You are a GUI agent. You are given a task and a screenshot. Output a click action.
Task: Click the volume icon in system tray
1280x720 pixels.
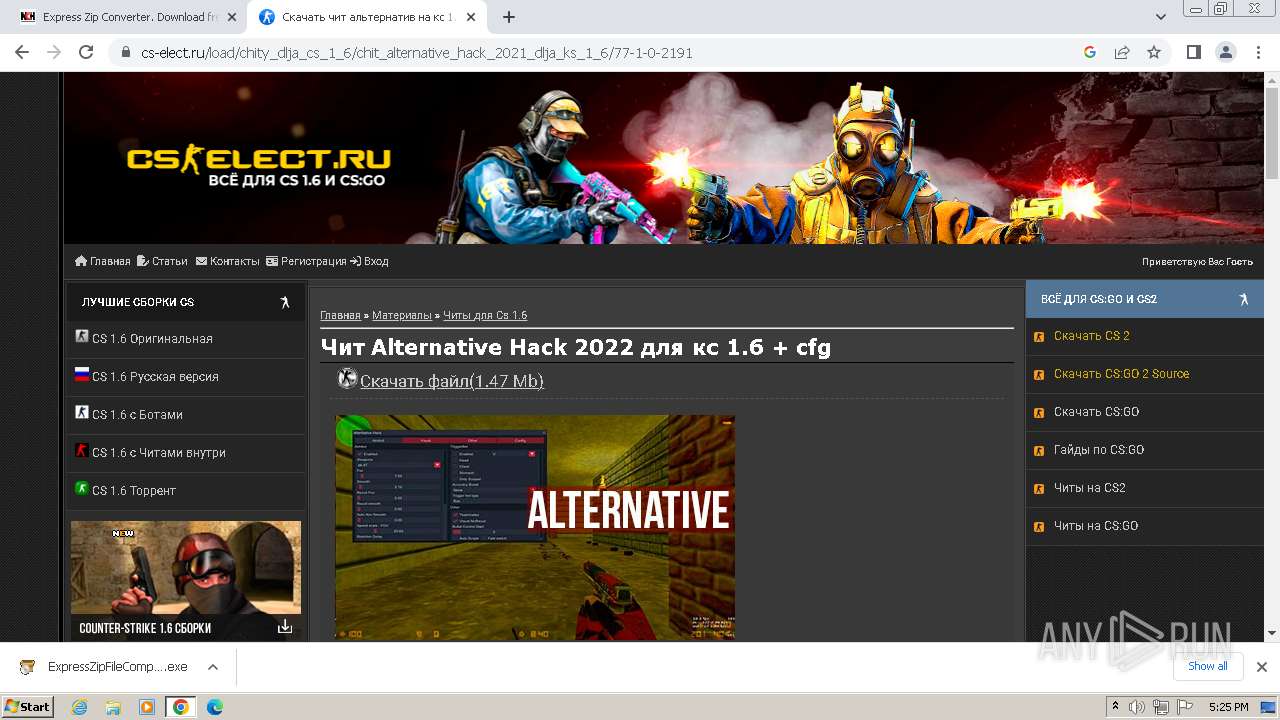(1137, 707)
